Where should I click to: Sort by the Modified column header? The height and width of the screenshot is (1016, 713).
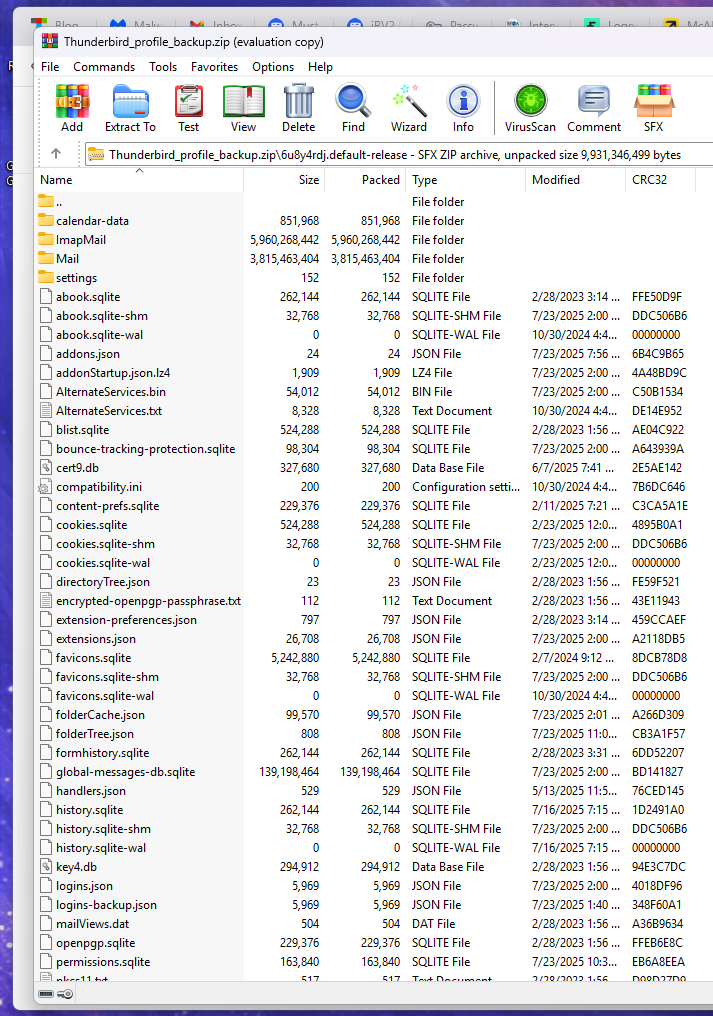pyautogui.click(x=576, y=179)
